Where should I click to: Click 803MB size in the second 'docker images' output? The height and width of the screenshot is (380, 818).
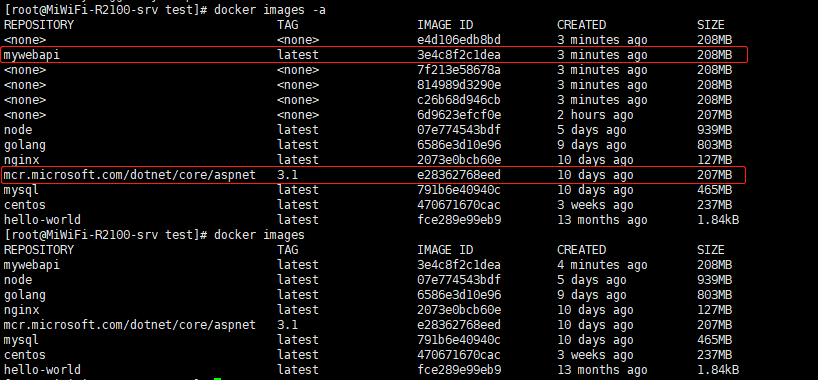click(x=714, y=295)
